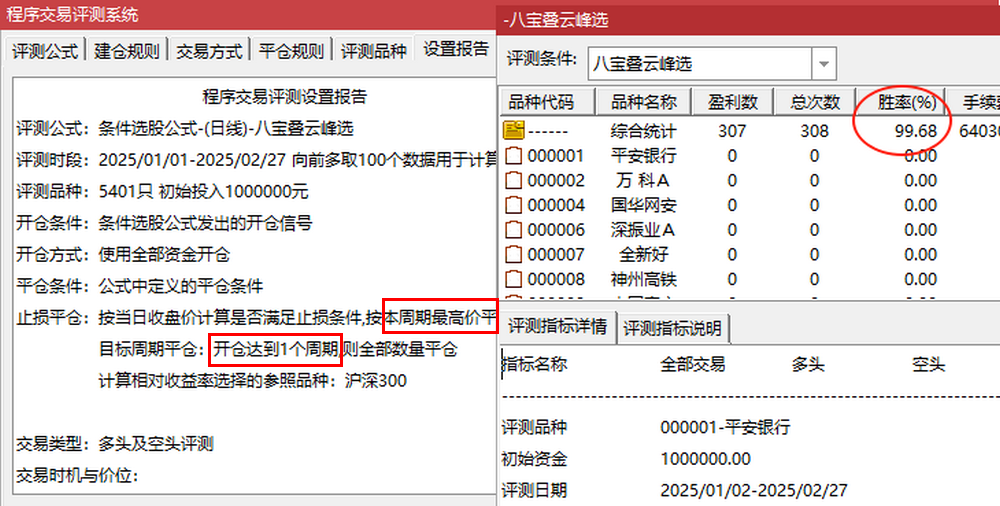Image resolution: width=1000 pixels, height=506 pixels.
Task: Click the 多头 column label
Action: point(808,364)
